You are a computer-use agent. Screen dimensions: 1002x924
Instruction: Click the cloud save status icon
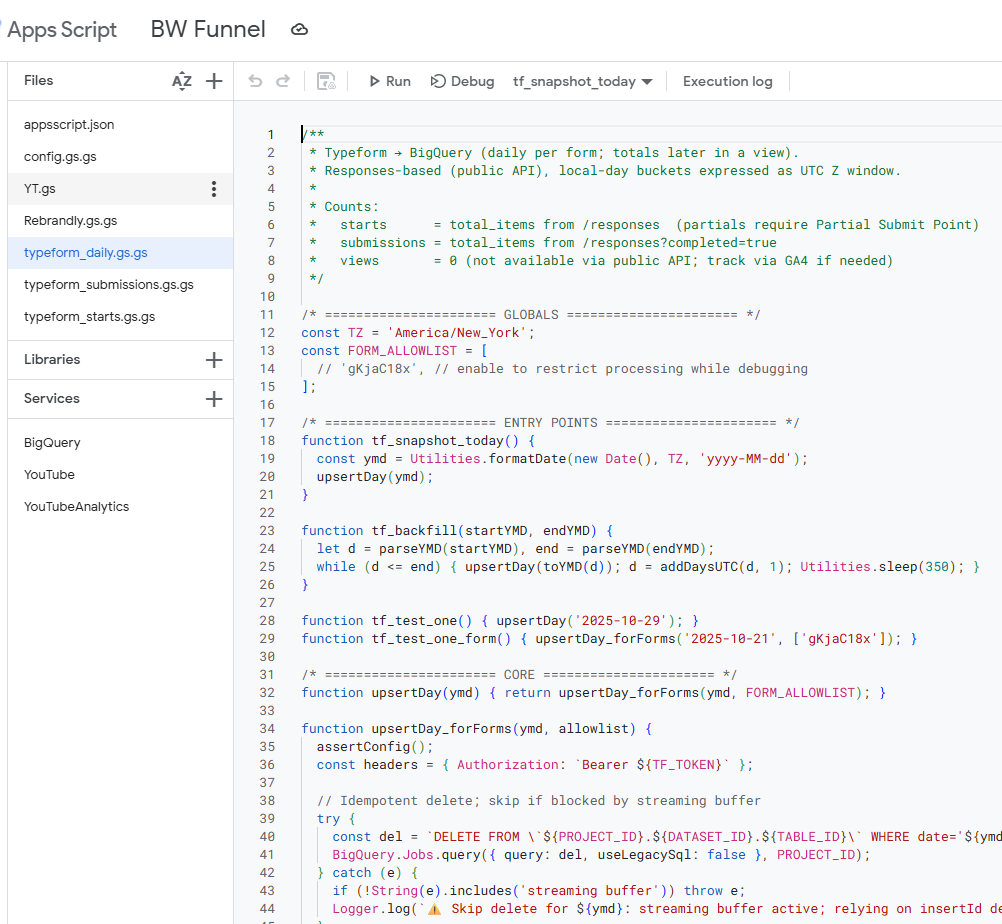point(300,29)
